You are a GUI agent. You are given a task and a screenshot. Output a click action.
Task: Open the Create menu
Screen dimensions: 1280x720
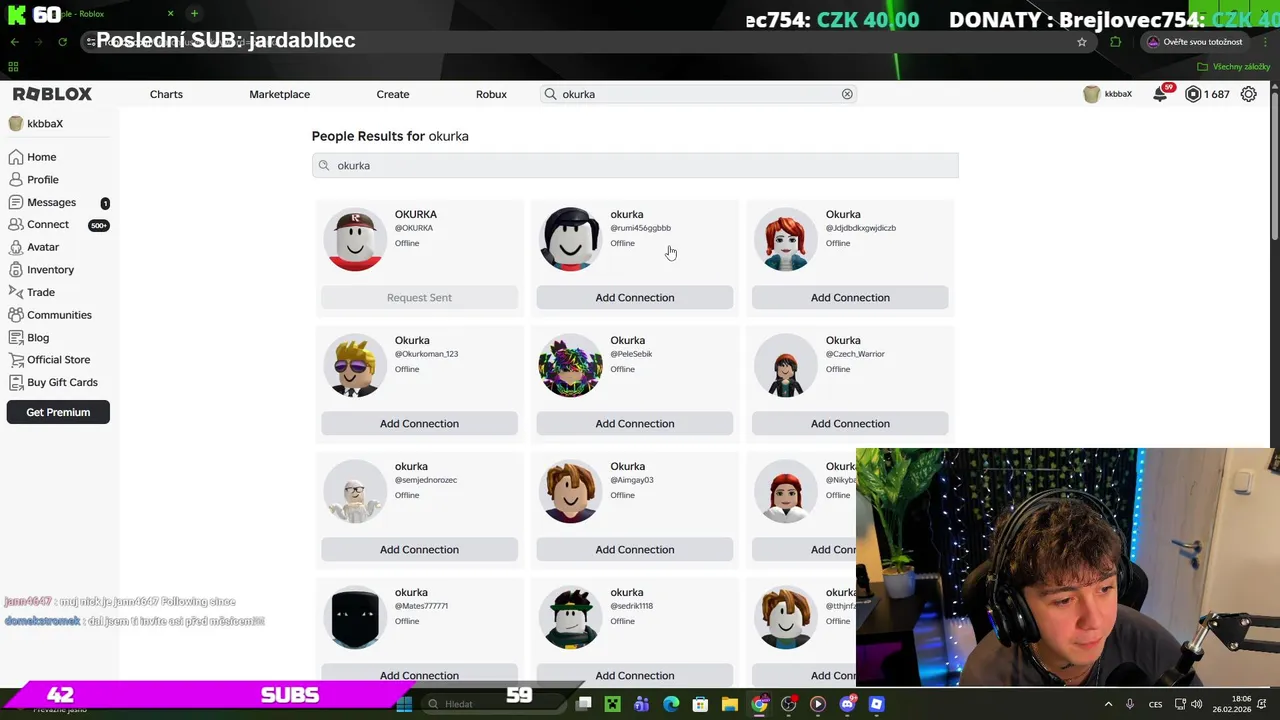393,94
